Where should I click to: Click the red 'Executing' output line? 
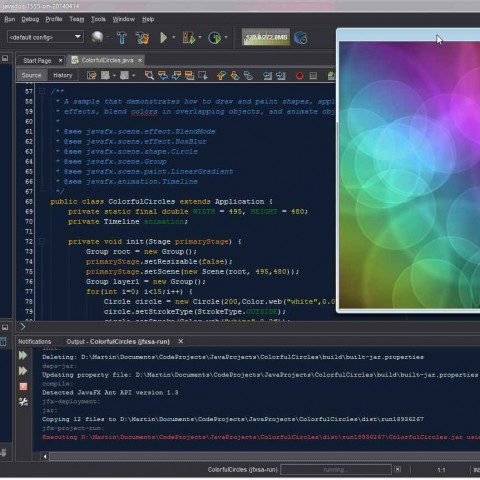pos(261,437)
